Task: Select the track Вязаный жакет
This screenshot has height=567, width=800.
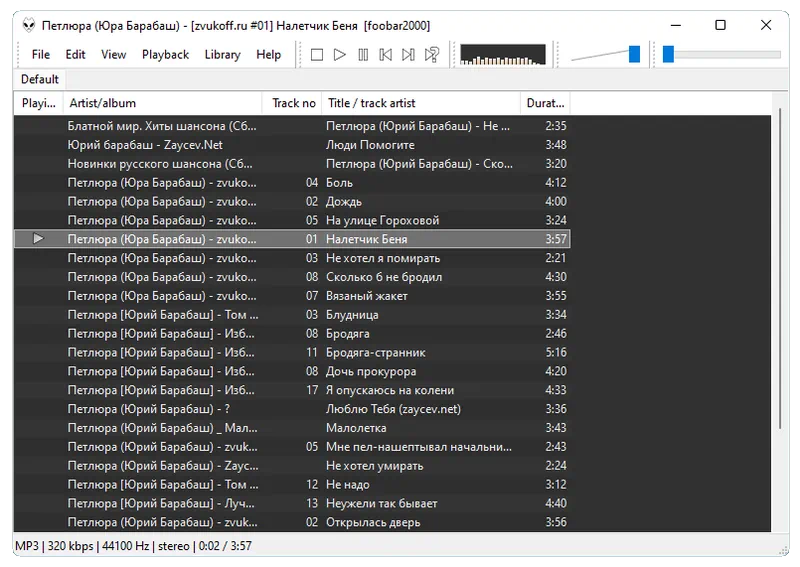Action: coord(366,296)
